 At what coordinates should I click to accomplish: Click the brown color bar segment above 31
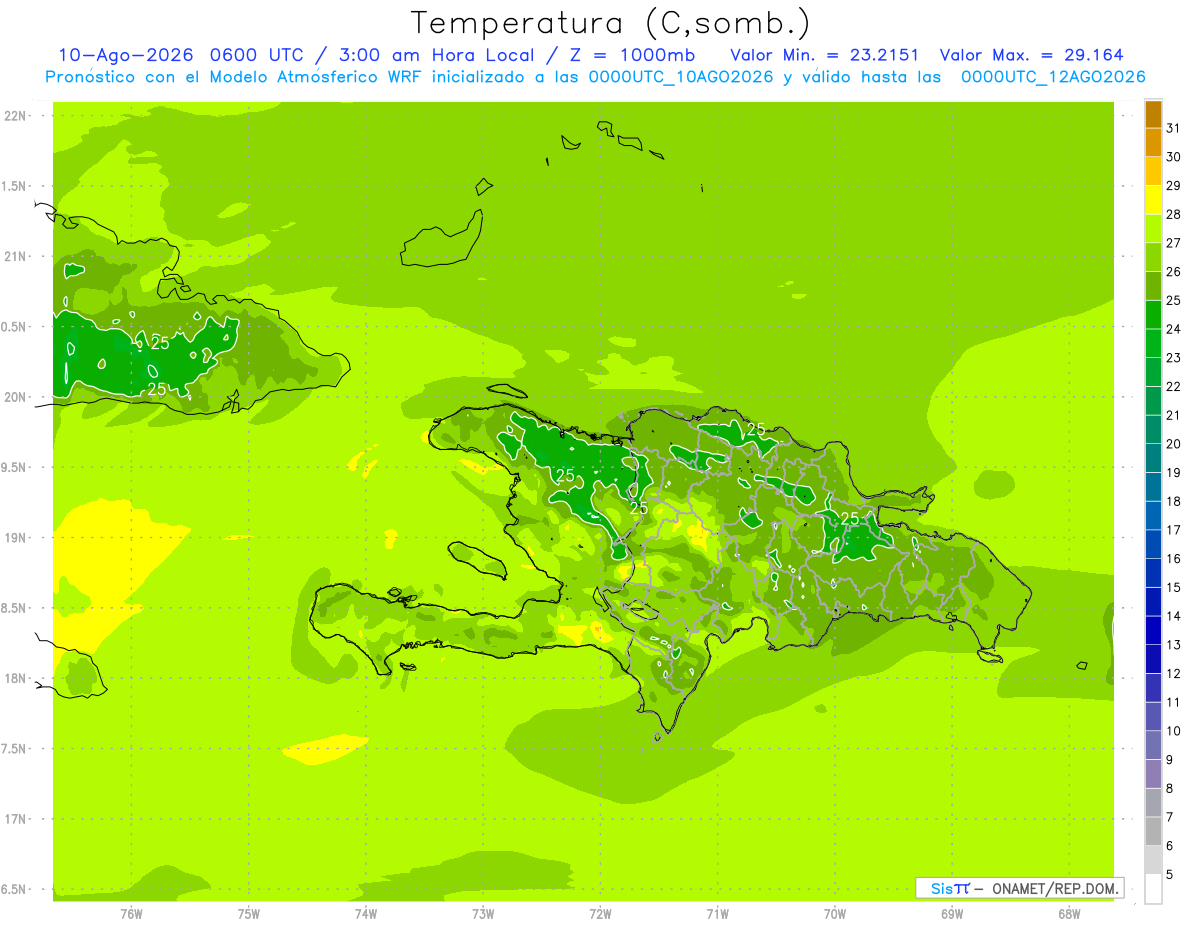point(1153,114)
